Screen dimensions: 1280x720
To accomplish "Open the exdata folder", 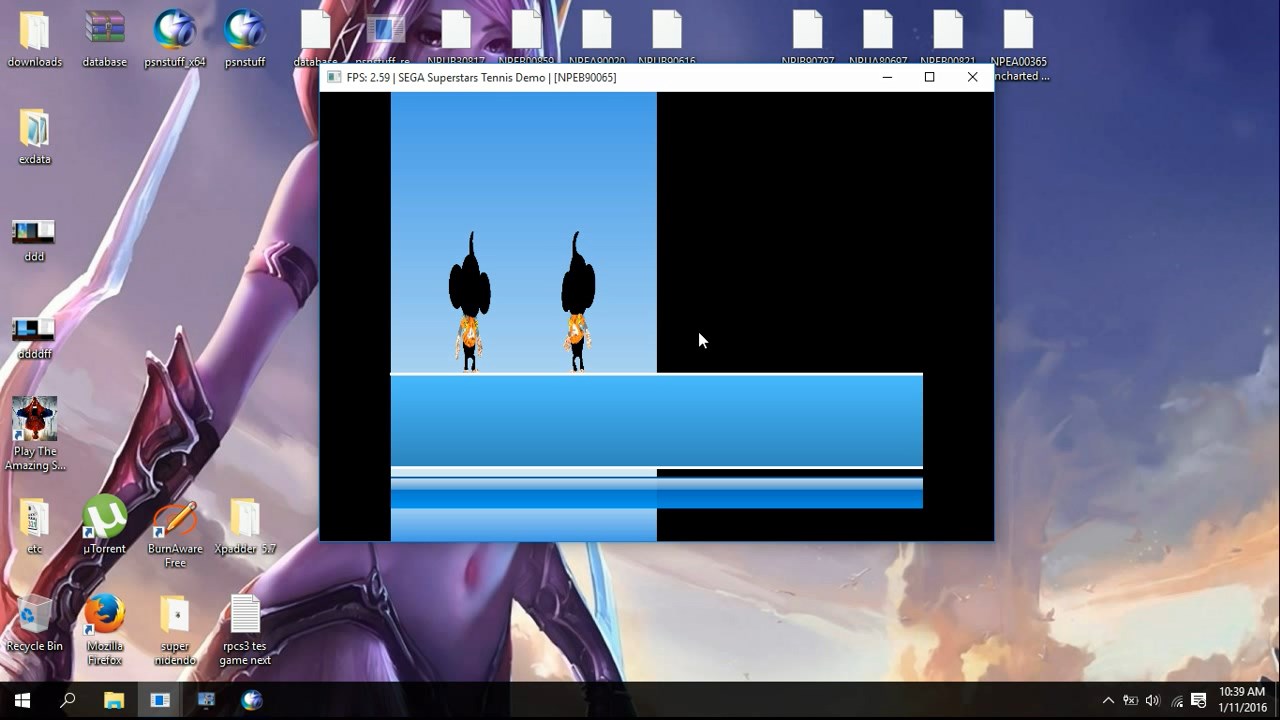I will [x=34, y=129].
